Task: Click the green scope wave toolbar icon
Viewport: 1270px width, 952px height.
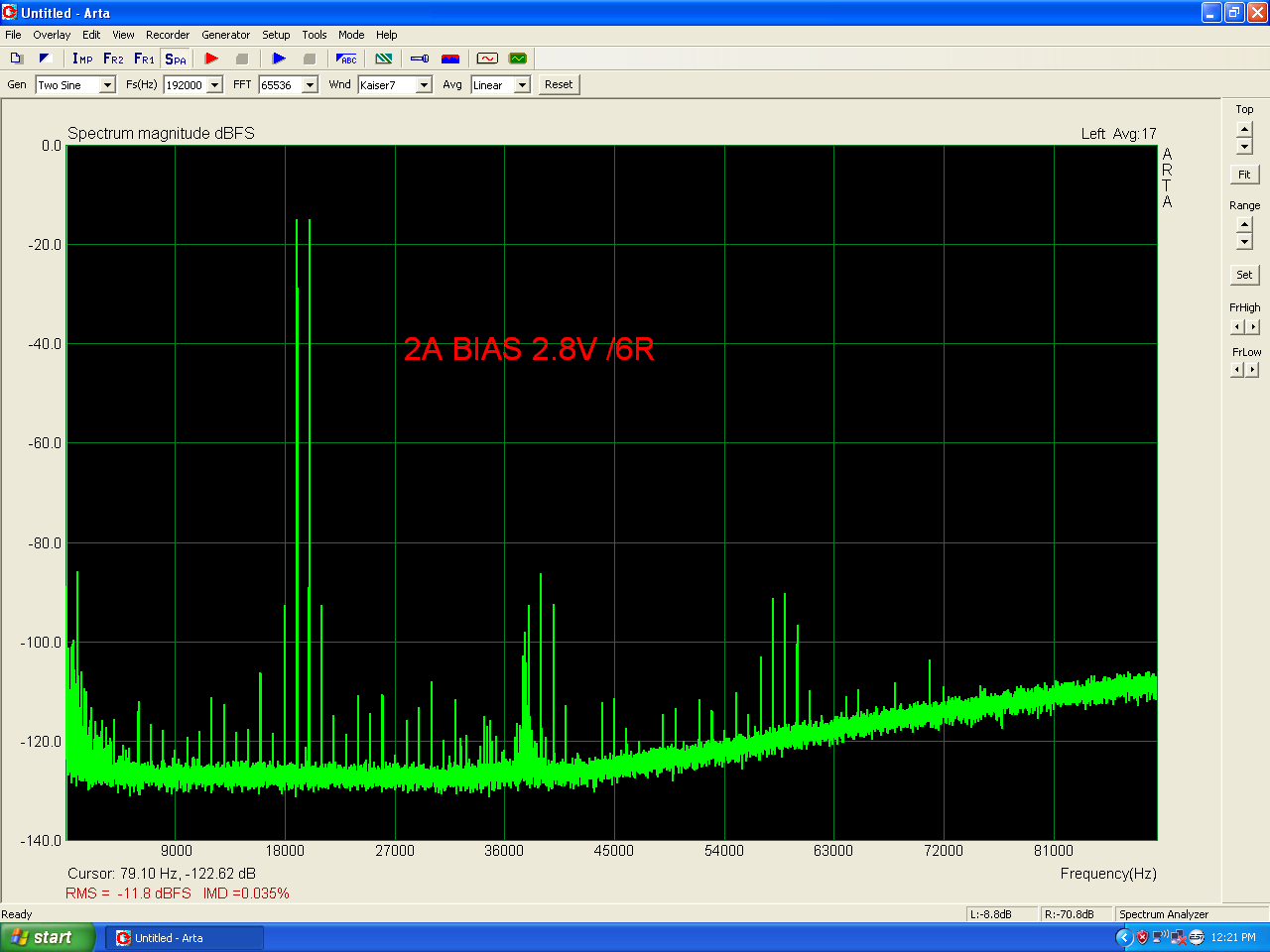Action: pyautogui.click(x=518, y=59)
